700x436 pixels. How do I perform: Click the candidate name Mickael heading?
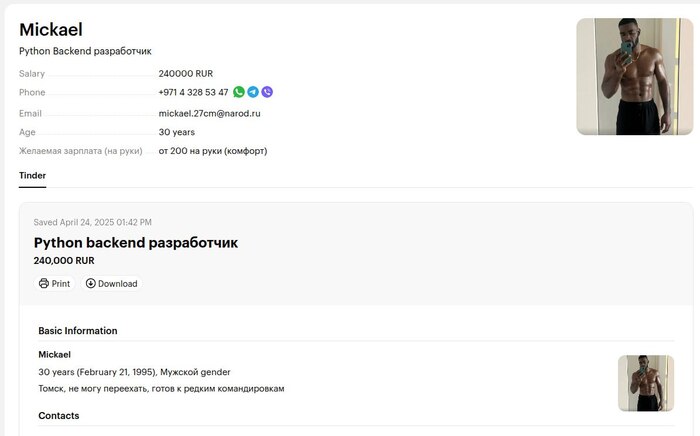pyautogui.click(x=51, y=30)
